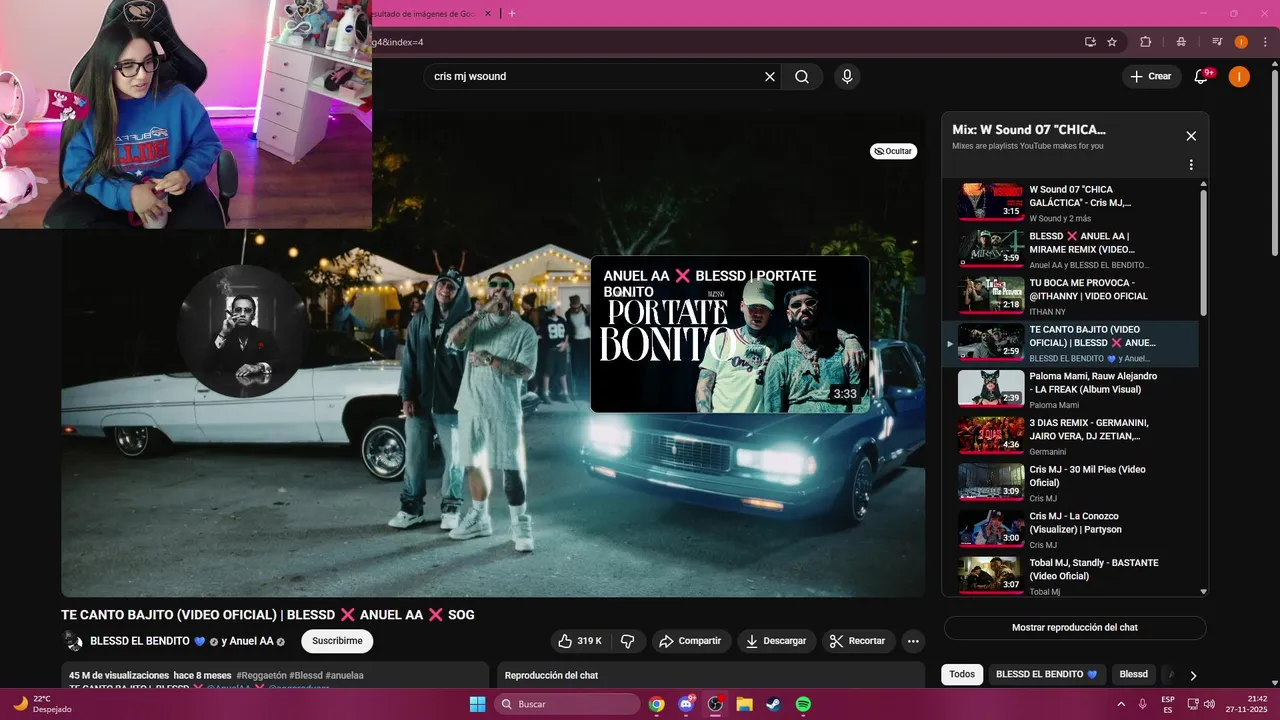Click circular channel avatar on end screen
The height and width of the screenshot is (720, 1280).
(242, 332)
